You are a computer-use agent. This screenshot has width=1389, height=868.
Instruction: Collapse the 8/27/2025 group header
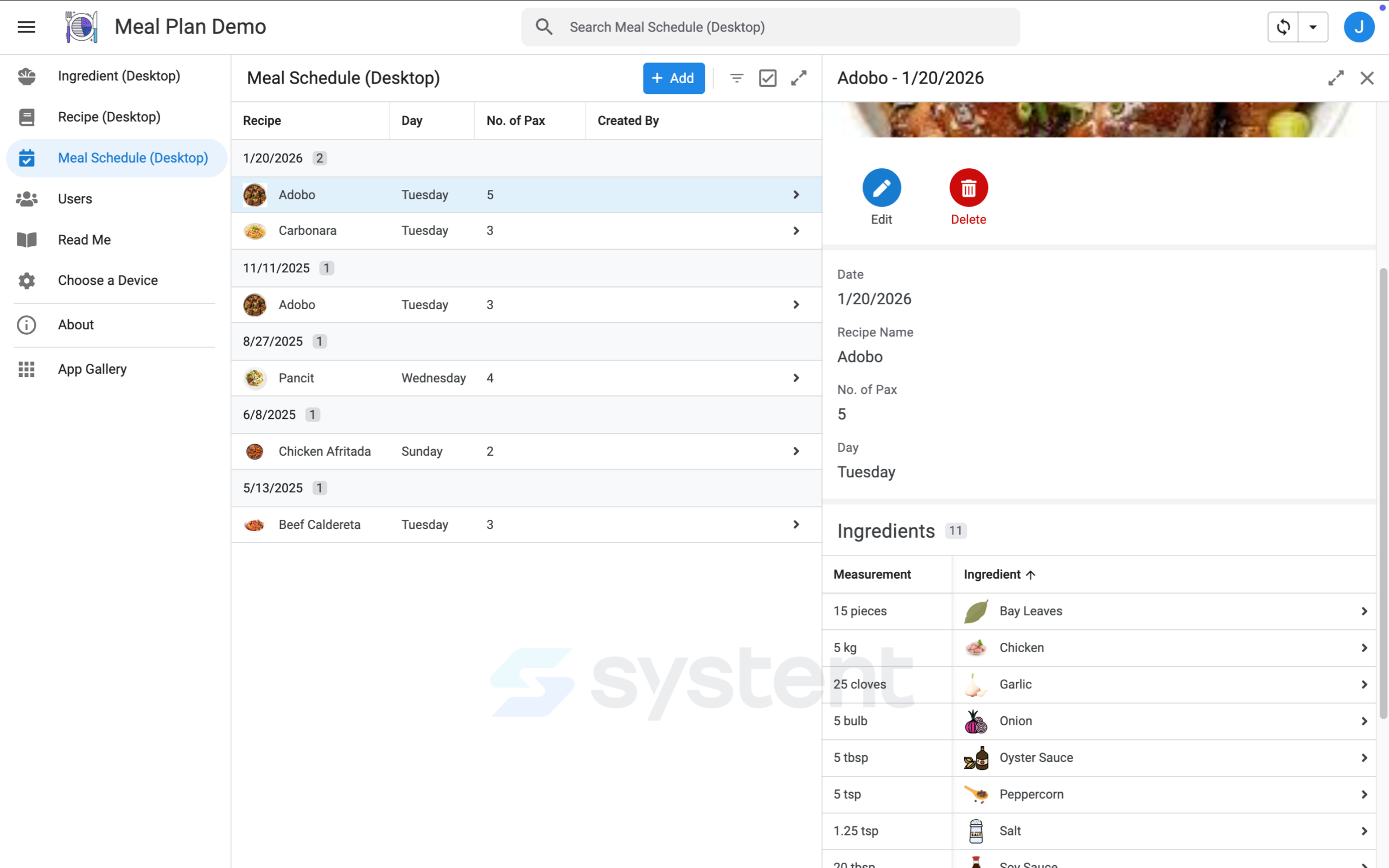point(526,342)
